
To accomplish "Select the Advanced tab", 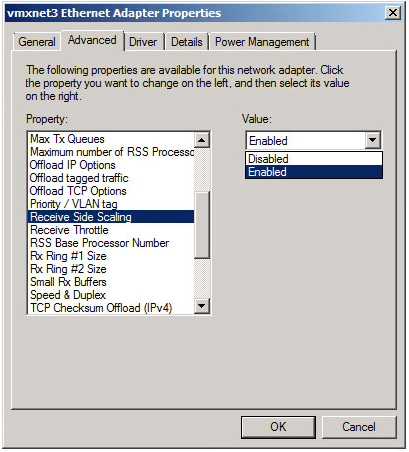I will tap(92, 40).
